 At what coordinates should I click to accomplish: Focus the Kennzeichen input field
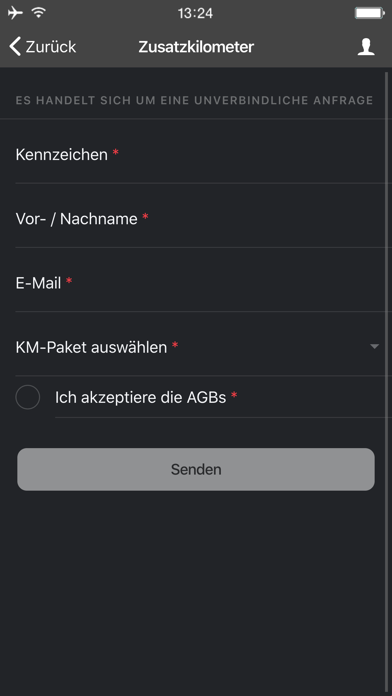coord(204,155)
